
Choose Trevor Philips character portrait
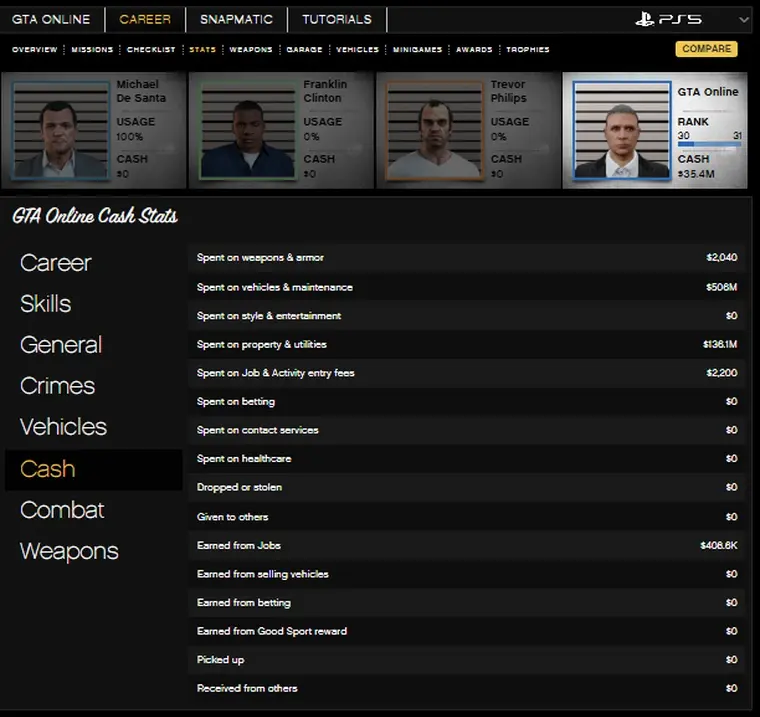tap(433, 130)
